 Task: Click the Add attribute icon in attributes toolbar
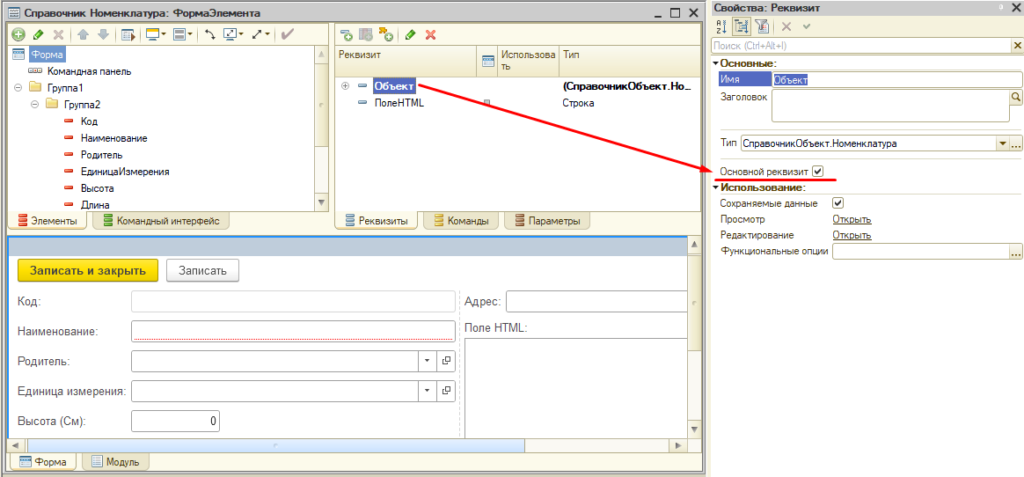[347, 35]
